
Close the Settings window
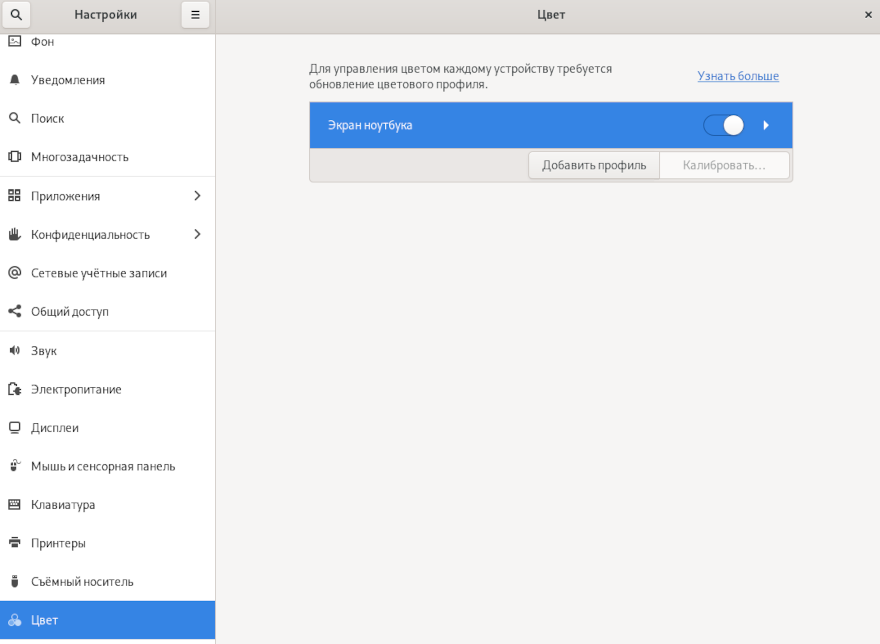pos(867,15)
